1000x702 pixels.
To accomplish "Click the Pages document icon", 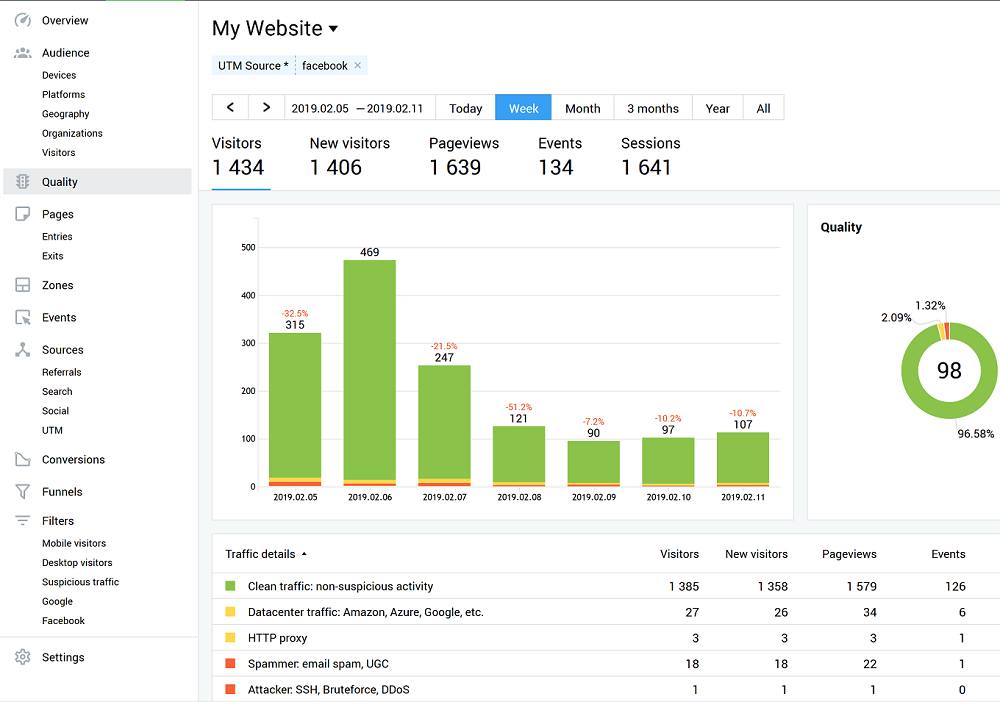I will pyautogui.click(x=22, y=214).
